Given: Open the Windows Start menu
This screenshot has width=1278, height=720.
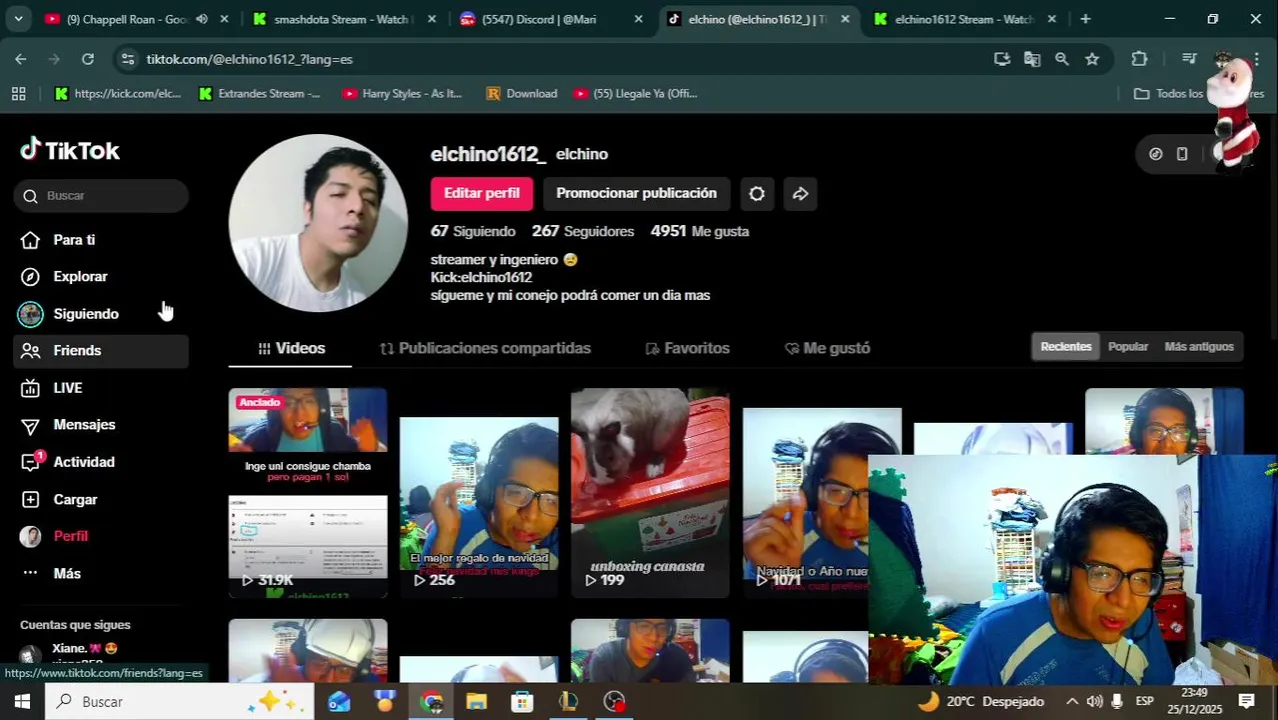Looking at the screenshot, I should click(22, 701).
